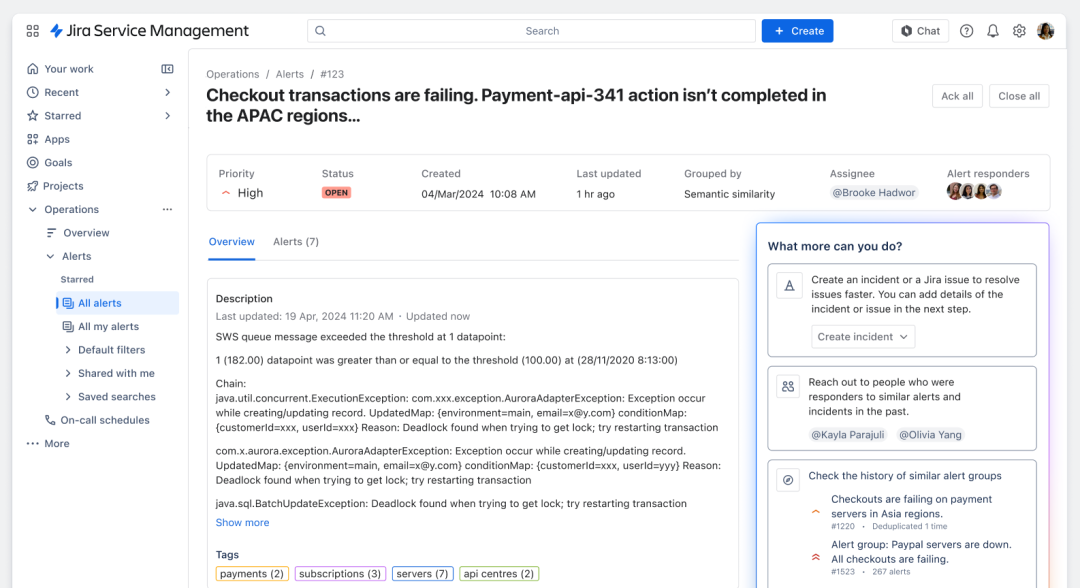
Task: Click the Show more link
Action: pos(242,523)
